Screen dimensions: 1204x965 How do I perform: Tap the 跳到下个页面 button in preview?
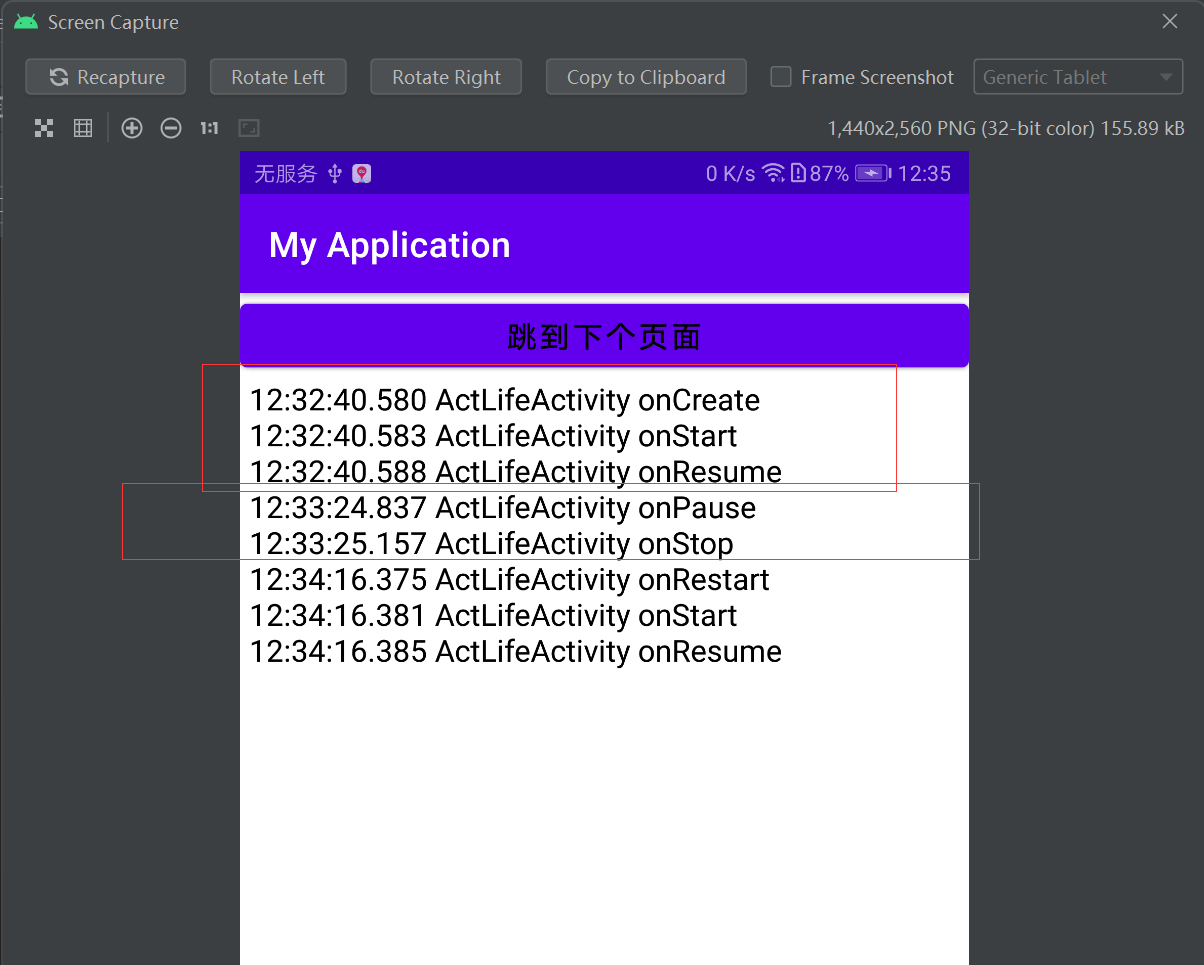pyautogui.click(x=604, y=336)
